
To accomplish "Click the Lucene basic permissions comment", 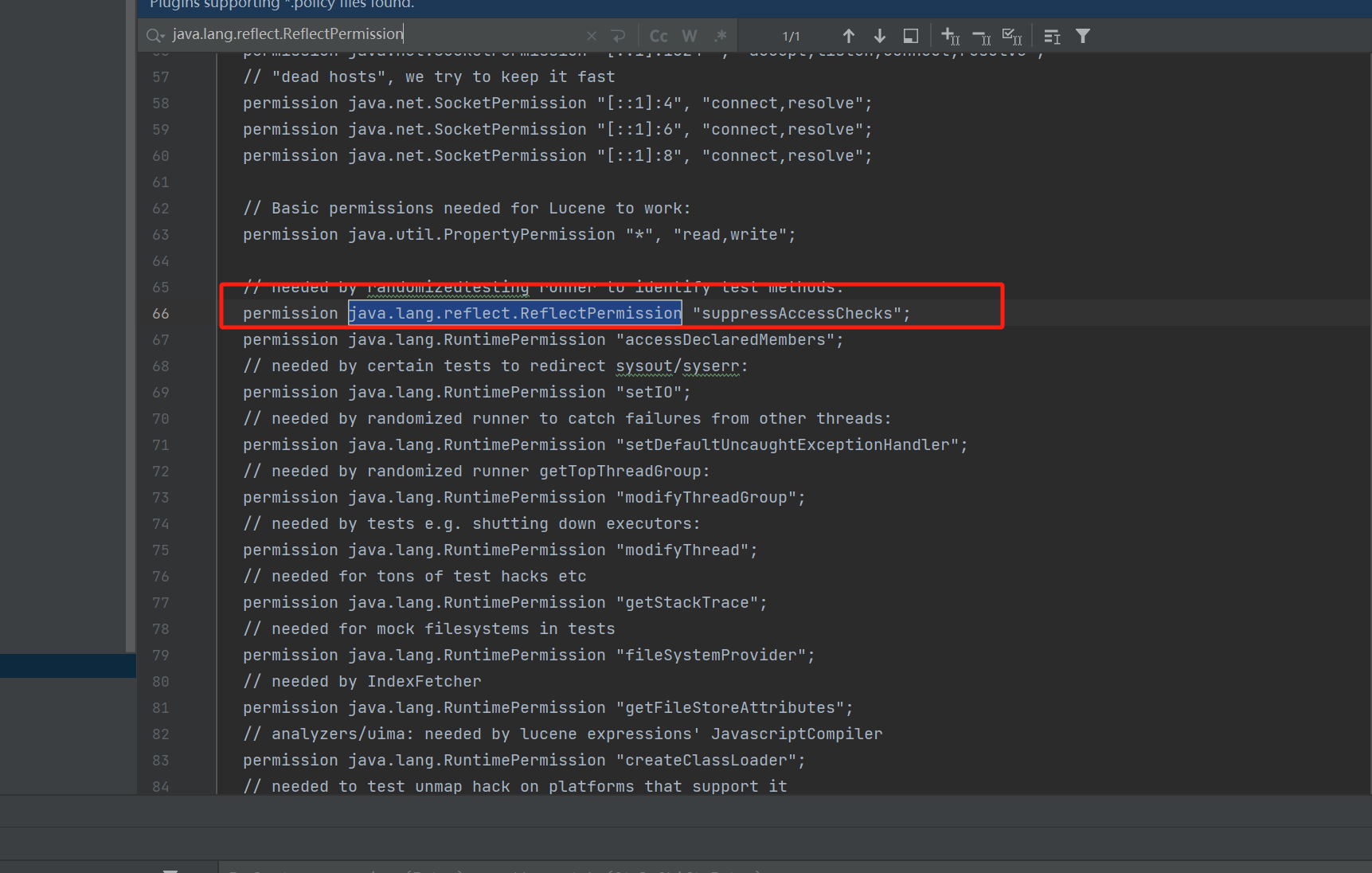I will (x=467, y=209).
